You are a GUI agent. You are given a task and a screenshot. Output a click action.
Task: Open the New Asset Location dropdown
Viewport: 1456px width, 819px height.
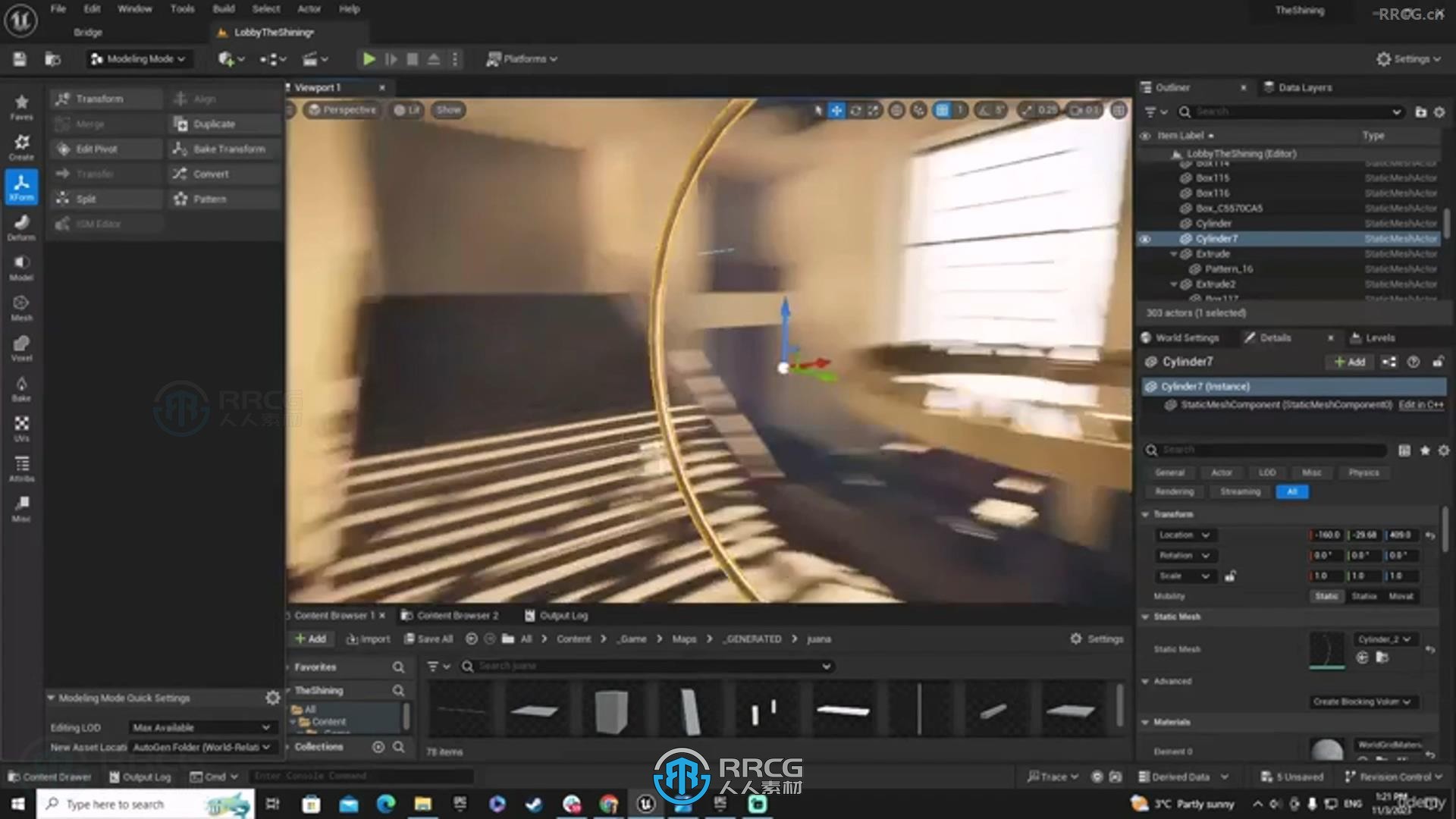pyautogui.click(x=202, y=747)
